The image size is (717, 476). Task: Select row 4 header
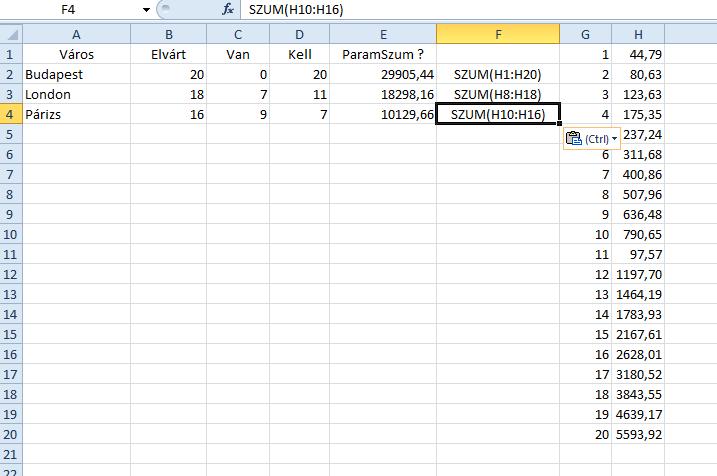[x=11, y=114]
